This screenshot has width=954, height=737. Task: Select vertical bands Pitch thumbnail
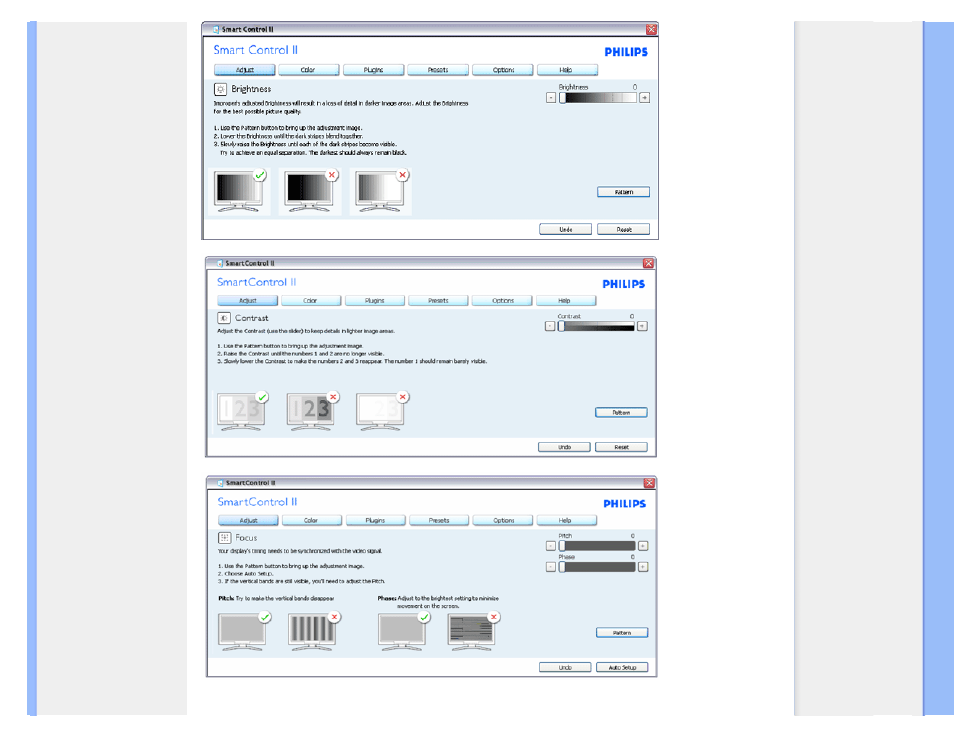(x=313, y=632)
